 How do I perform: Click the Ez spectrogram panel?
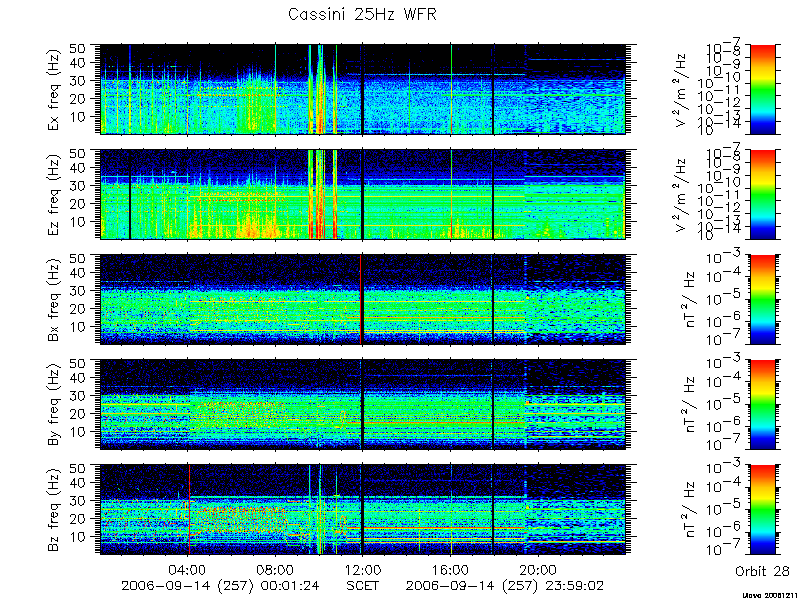coord(362,194)
